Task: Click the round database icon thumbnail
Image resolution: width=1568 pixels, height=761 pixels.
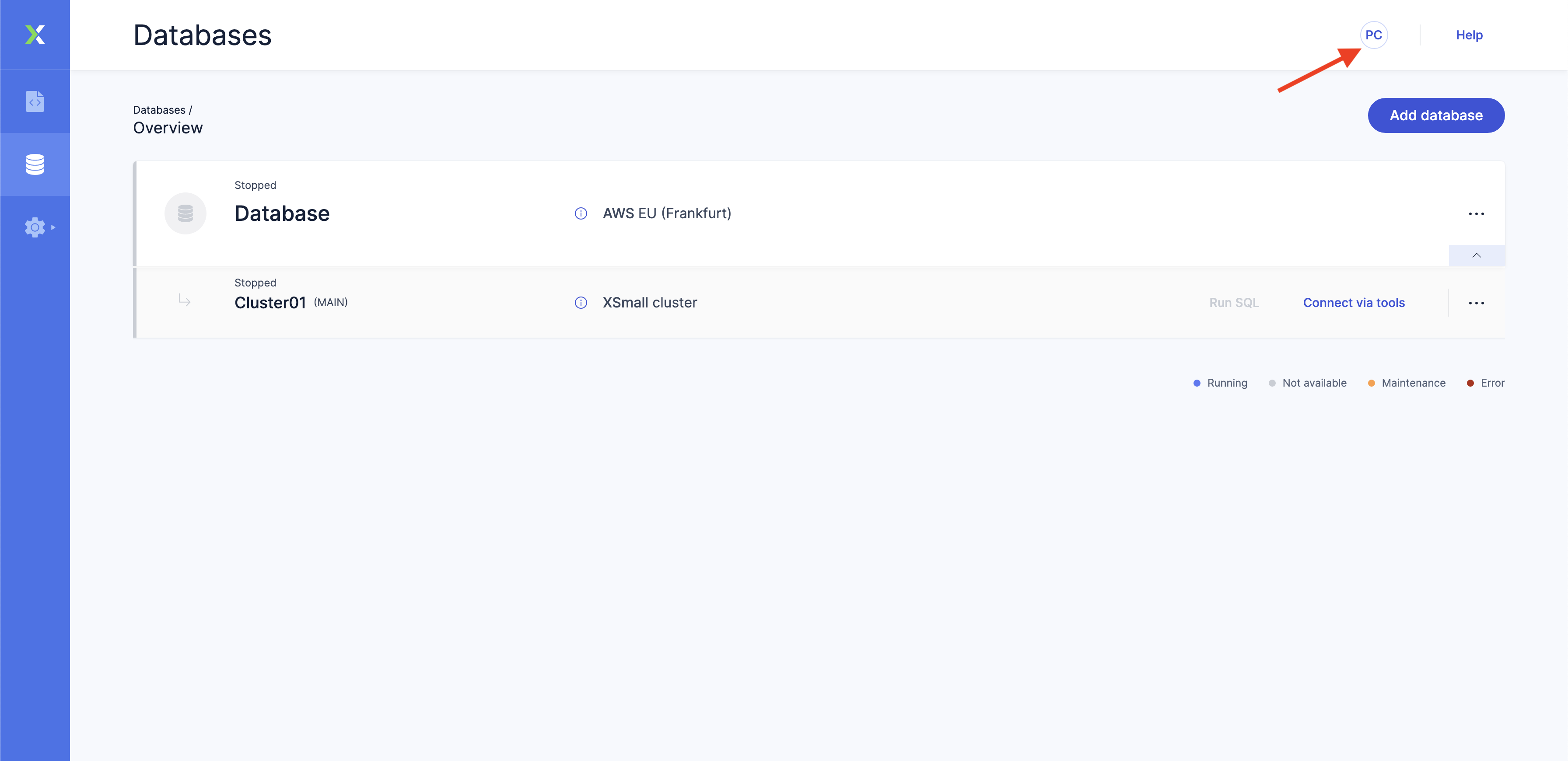Action: 185,213
